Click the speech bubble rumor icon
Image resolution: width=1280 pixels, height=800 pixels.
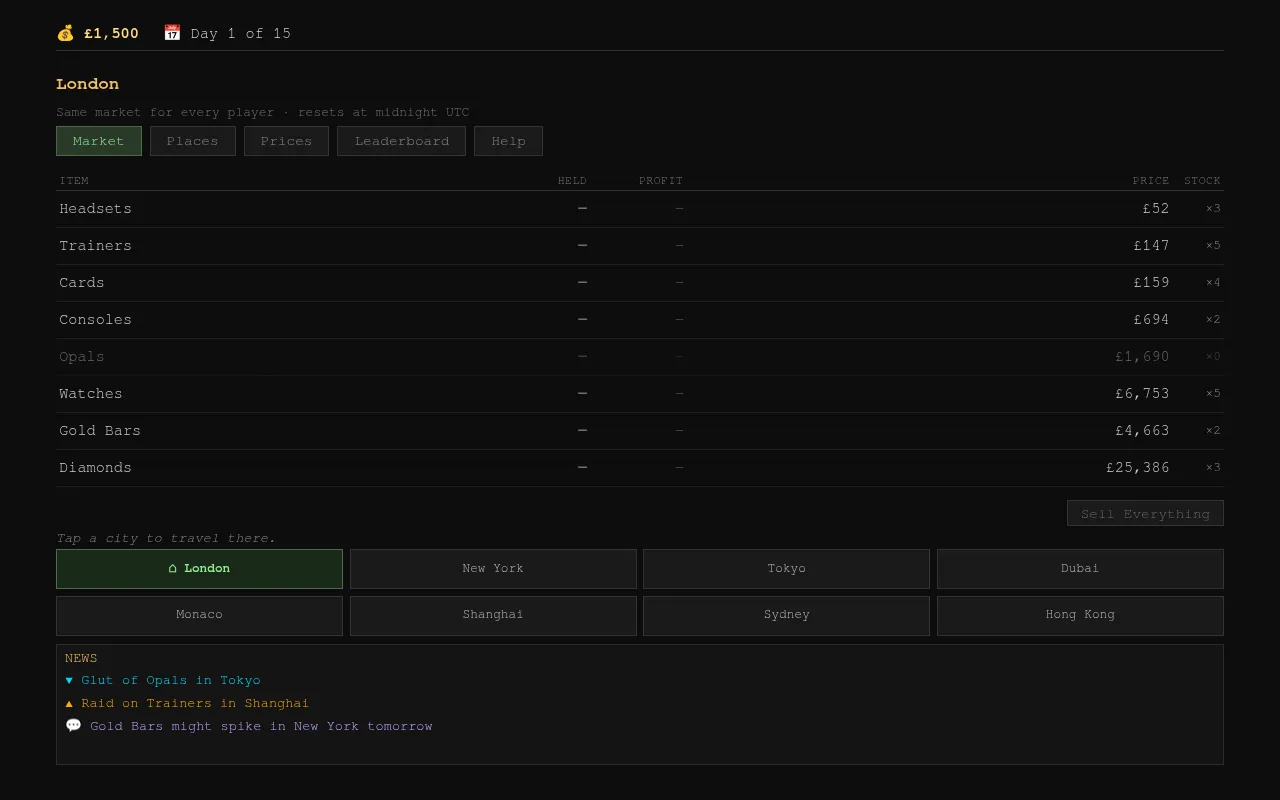click(73, 726)
